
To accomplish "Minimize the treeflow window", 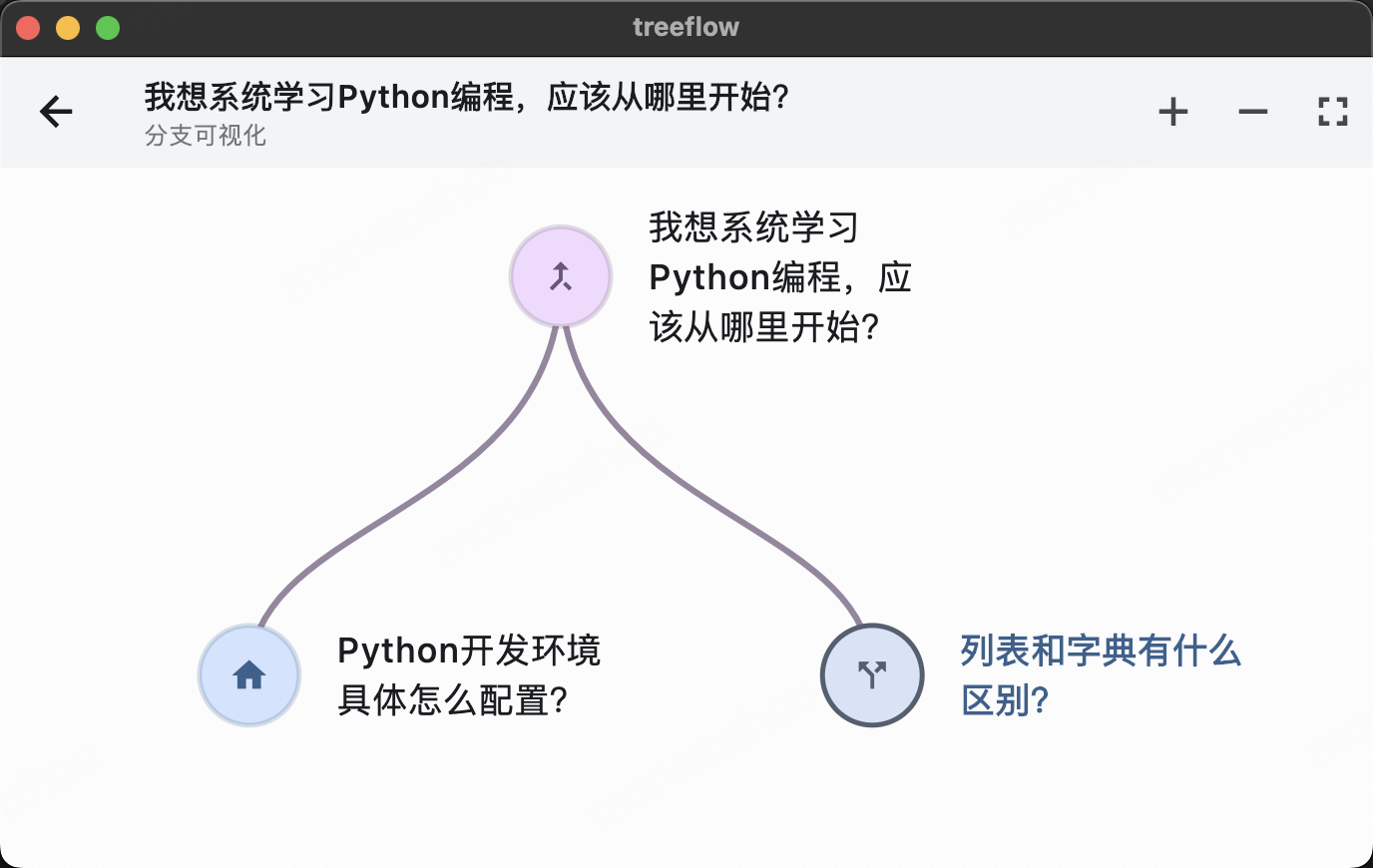I will pyautogui.click(x=68, y=28).
